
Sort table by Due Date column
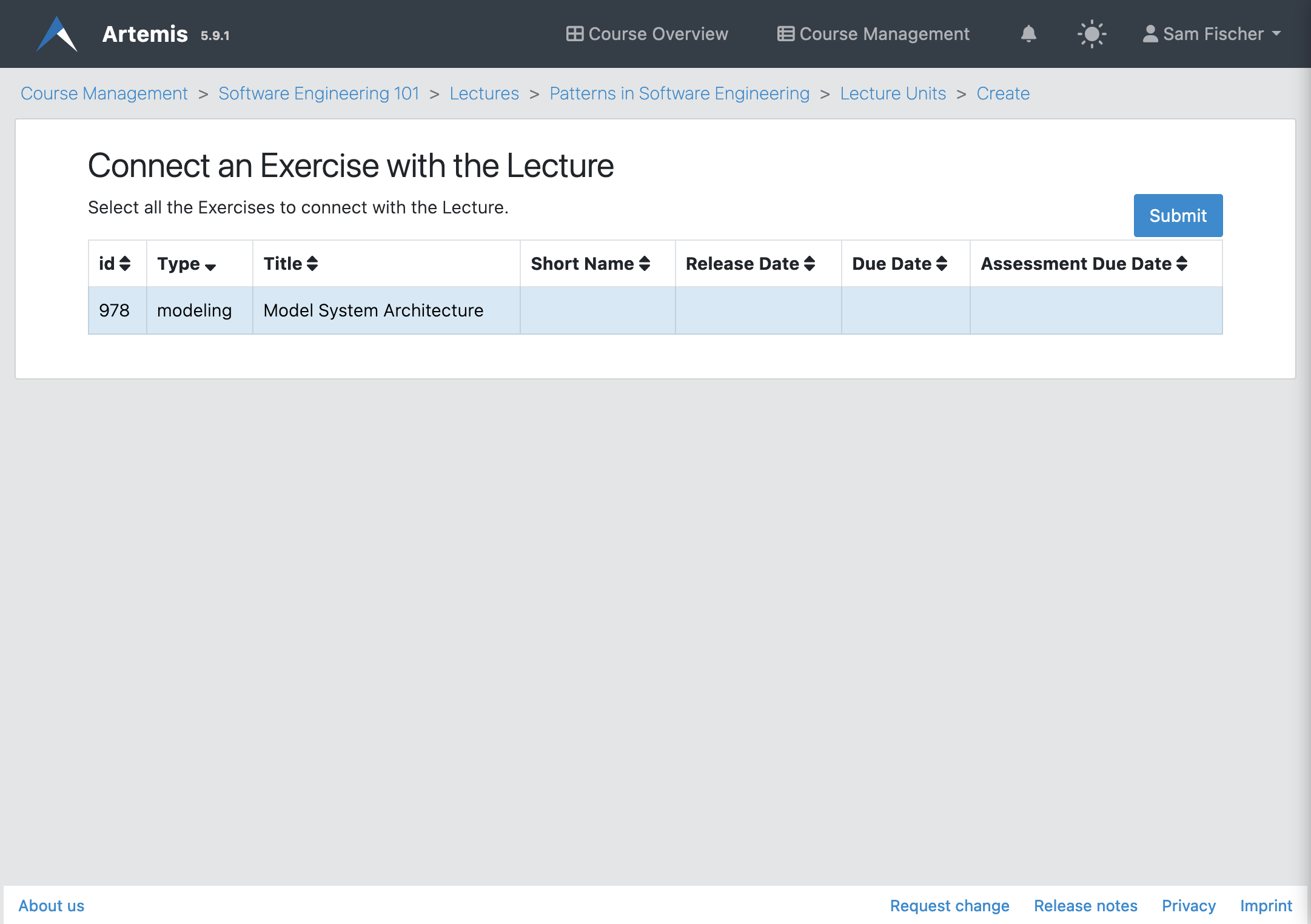(x=900, y=264)
